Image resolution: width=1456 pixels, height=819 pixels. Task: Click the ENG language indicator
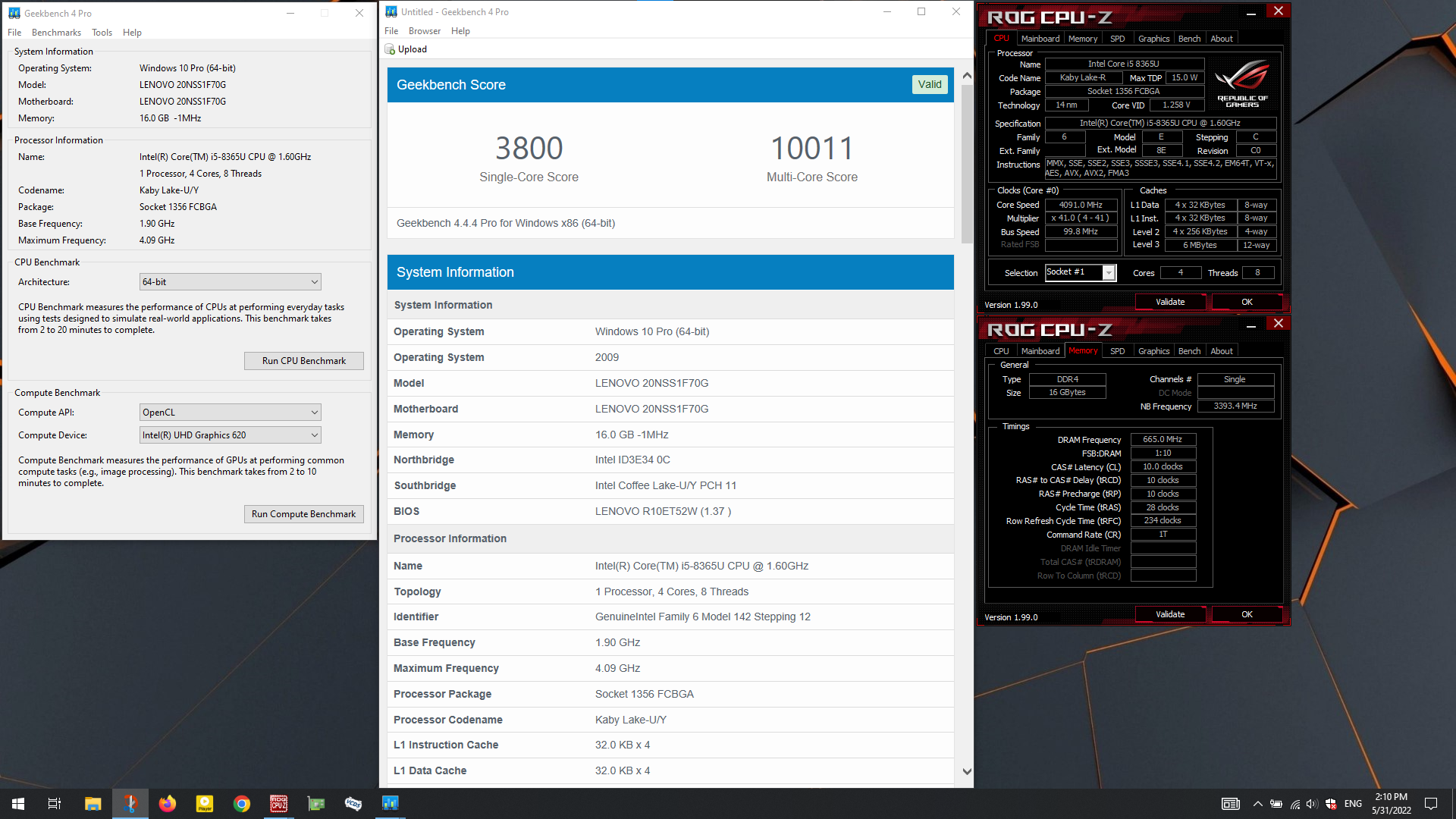pyautogui.click(x=1353, y=804)
